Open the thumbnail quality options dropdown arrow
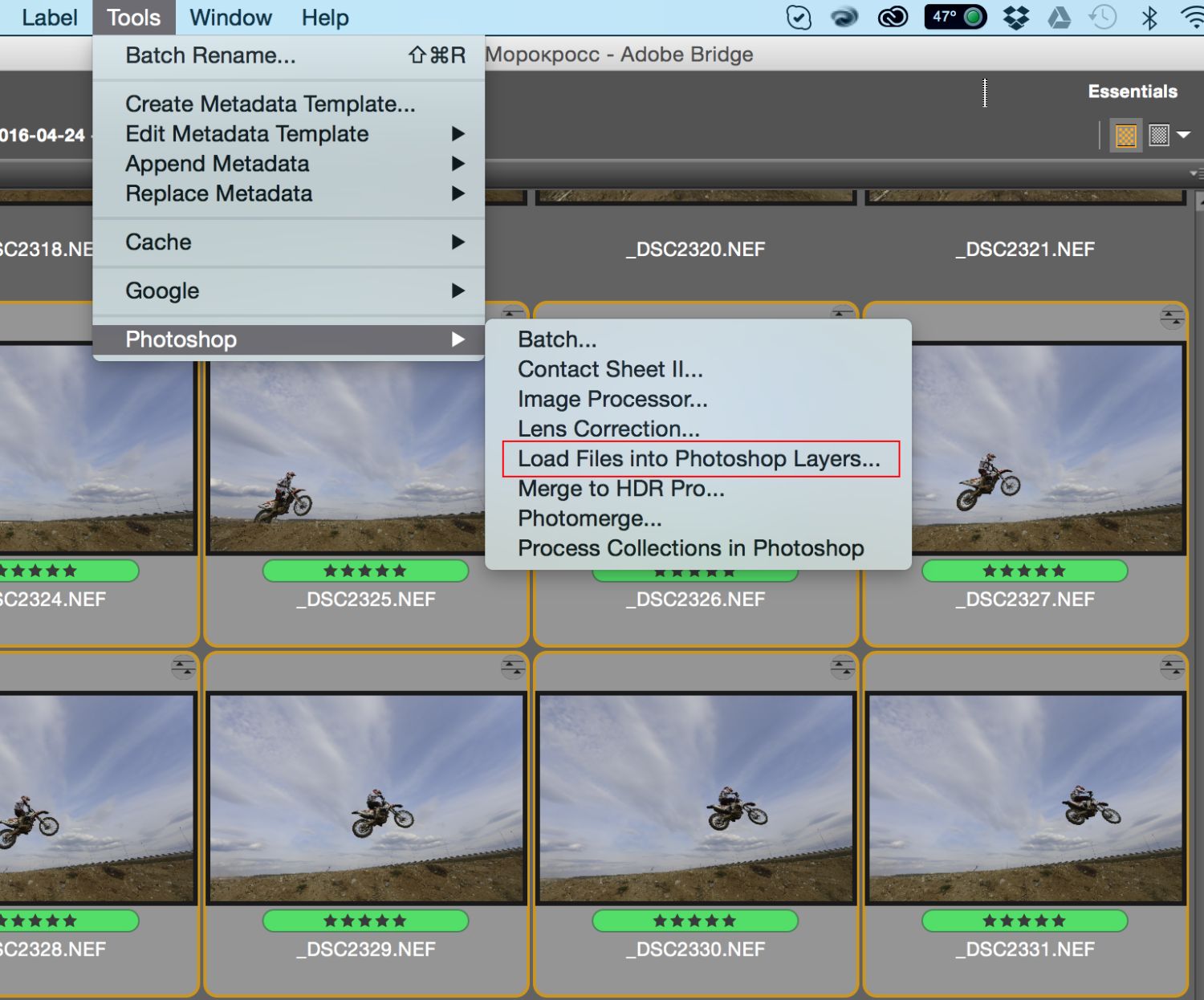This screenshot has width=1204, height=1000. (x=1183, y=136)
